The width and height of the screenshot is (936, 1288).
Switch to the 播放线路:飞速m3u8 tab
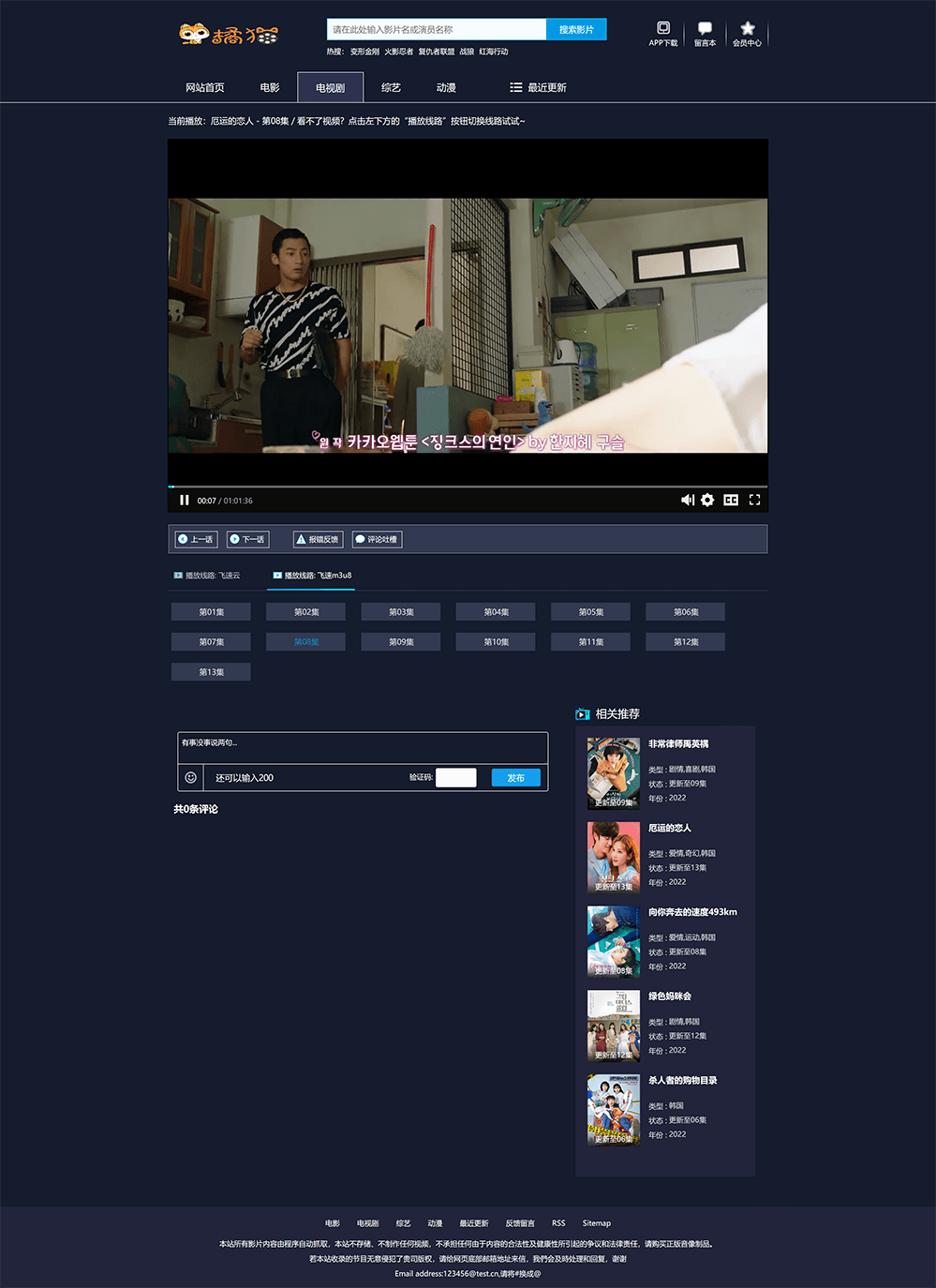pyautogui.click(x=311, y=575)
